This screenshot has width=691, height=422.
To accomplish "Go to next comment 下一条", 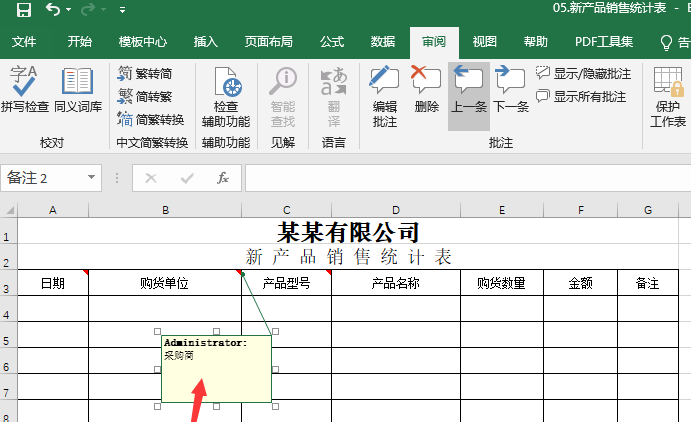I will [511, 89].
